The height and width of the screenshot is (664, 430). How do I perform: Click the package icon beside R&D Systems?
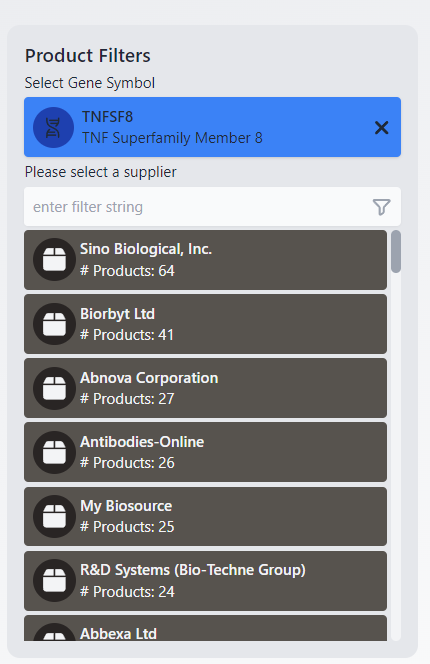[54, 580]
